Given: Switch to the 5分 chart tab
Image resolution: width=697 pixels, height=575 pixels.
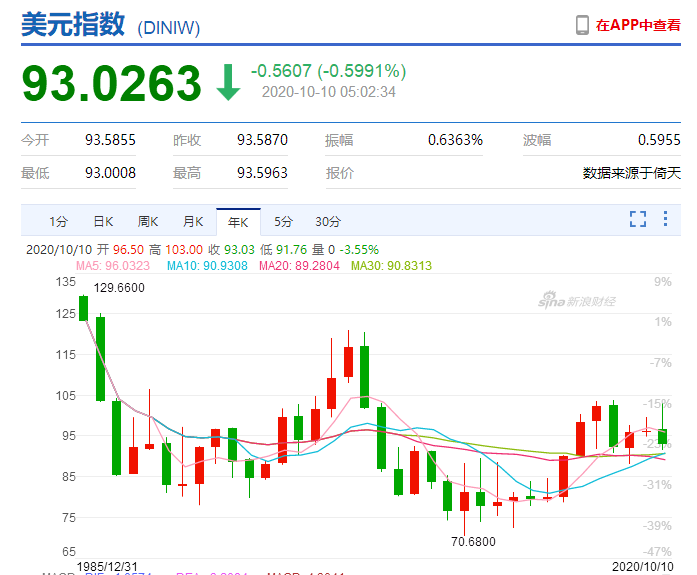Looking at the screenshot, I should pyautogui.click(x=284, y=222).
